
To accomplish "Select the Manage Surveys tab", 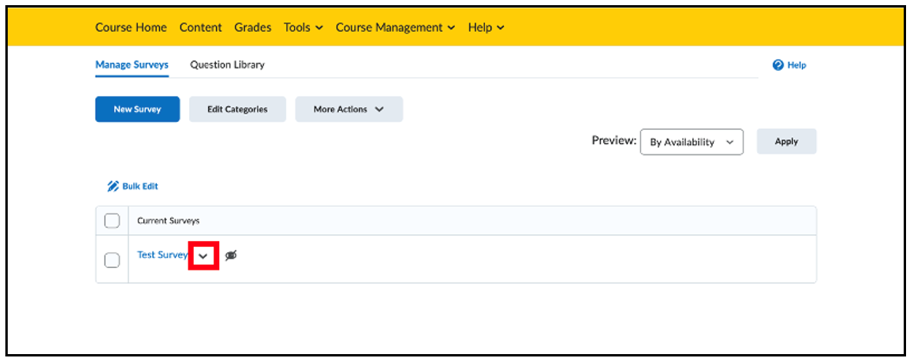I will pos(132,65).
